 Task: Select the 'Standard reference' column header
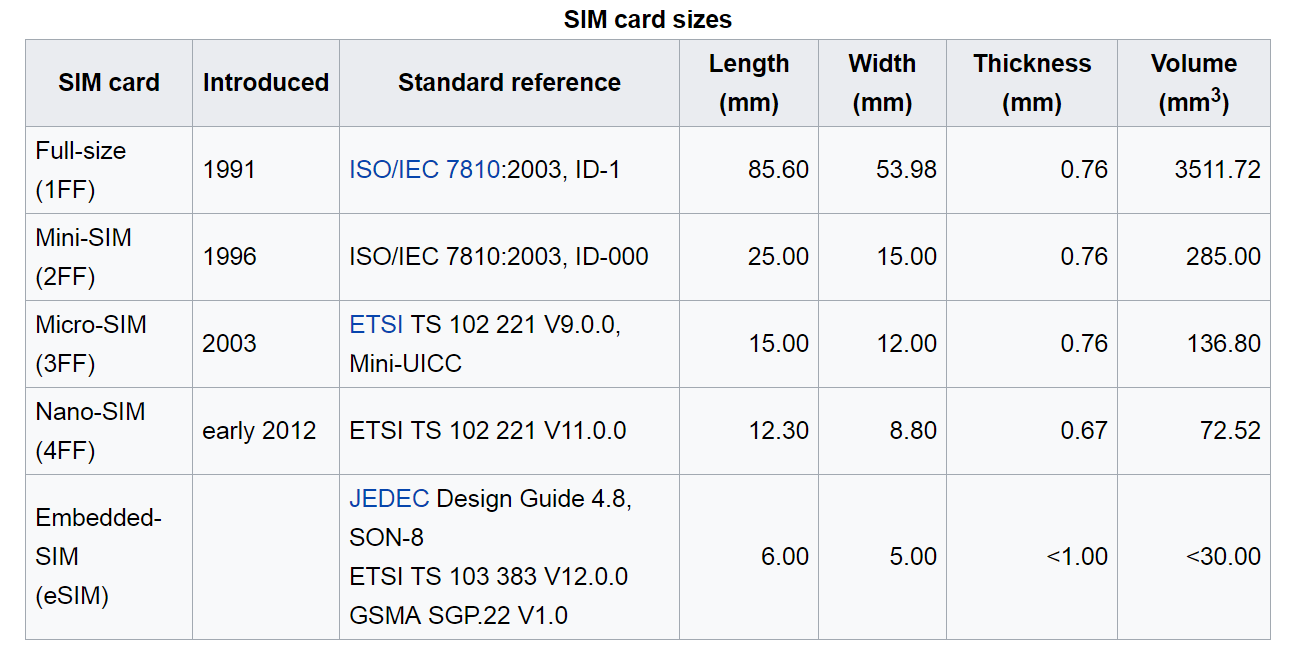(x=509, y=83)
